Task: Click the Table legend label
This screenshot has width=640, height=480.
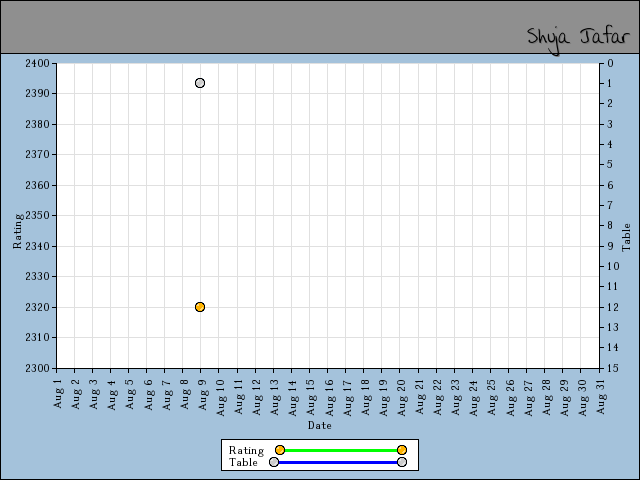Action: (x=243, y=462)
